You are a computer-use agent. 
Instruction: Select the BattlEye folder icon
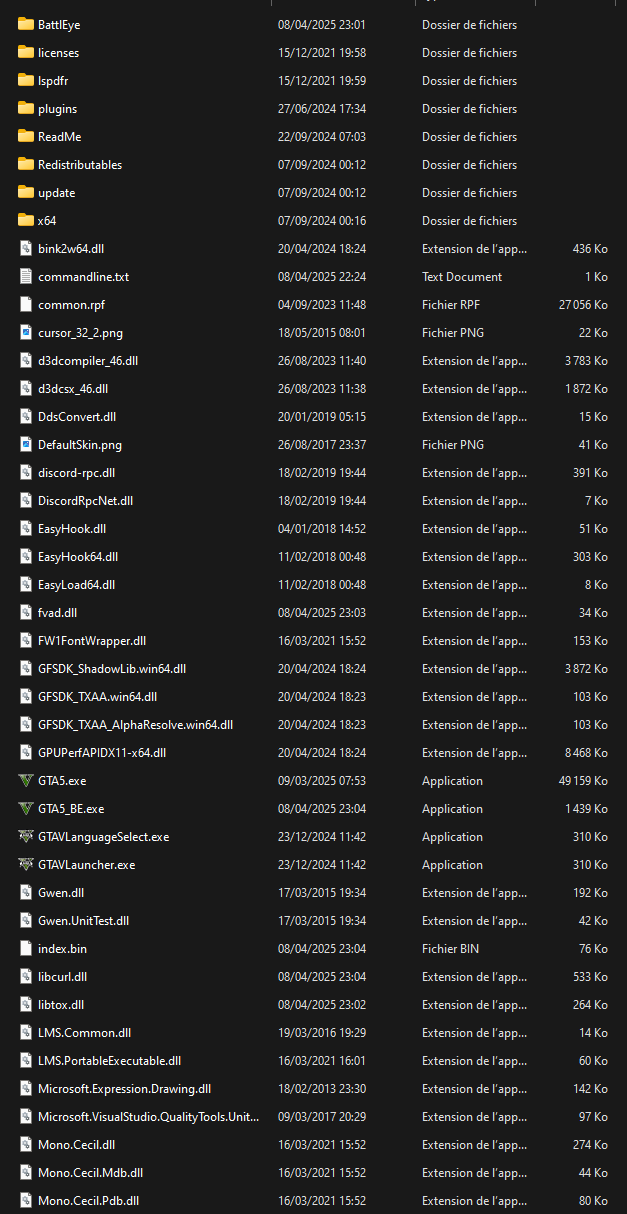(x=26, y=24)
